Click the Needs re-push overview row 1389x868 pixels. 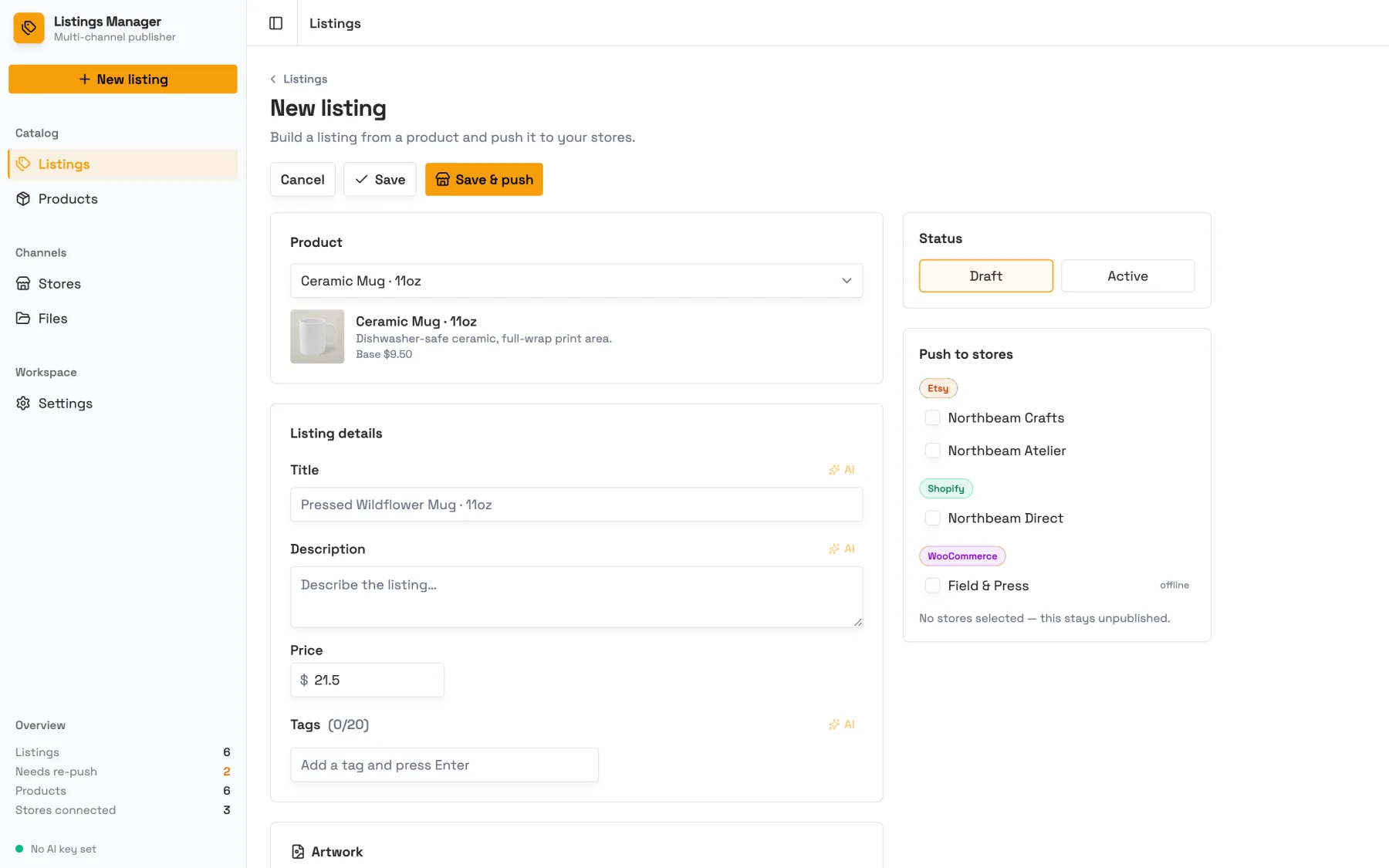coord(123,771)
